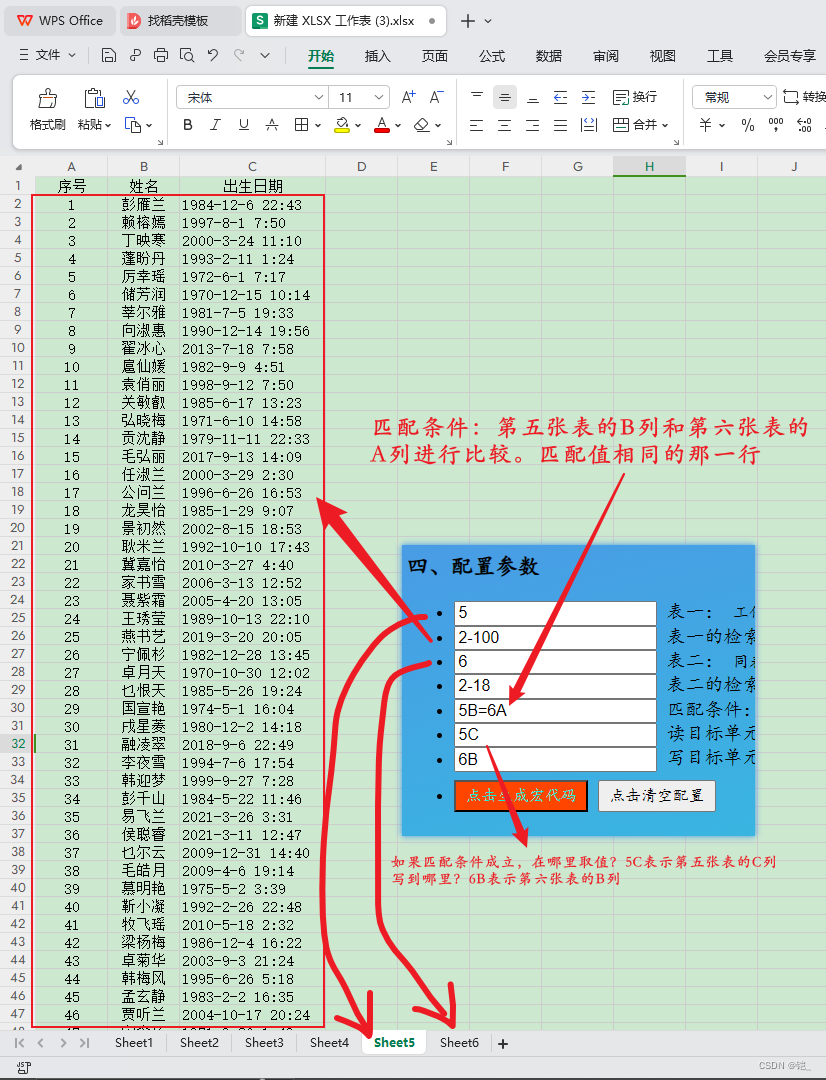Viewport: 826px width, 1080px height.
Task: Center text horizontally
Action: [x=505, y=125]
